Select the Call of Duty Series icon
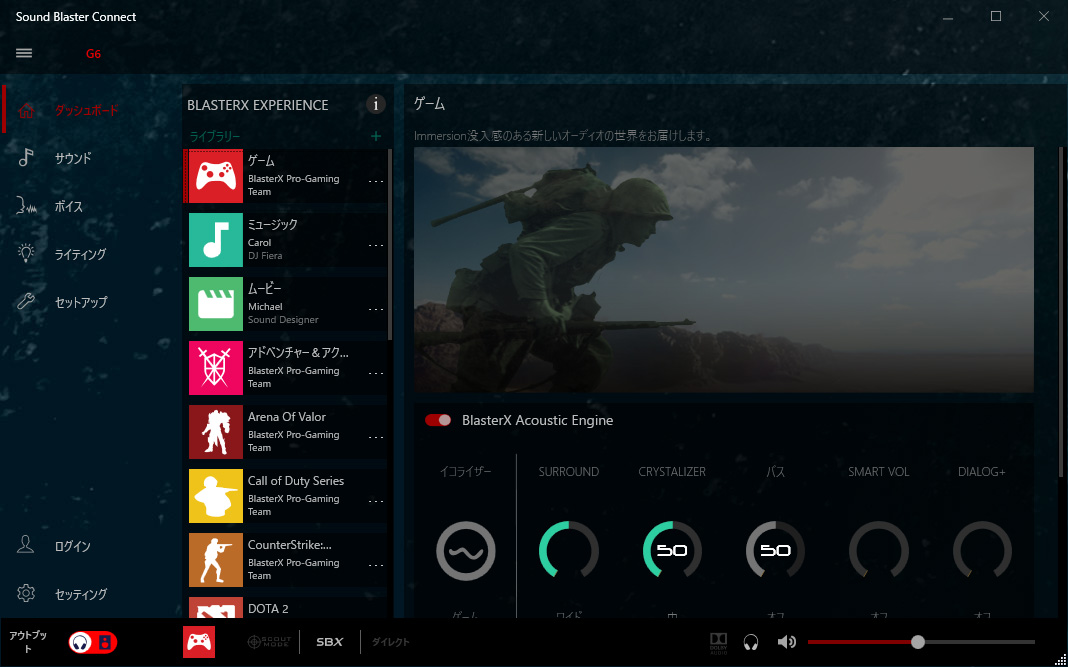This screenshot has height=667, width=1068. [215, 496]
